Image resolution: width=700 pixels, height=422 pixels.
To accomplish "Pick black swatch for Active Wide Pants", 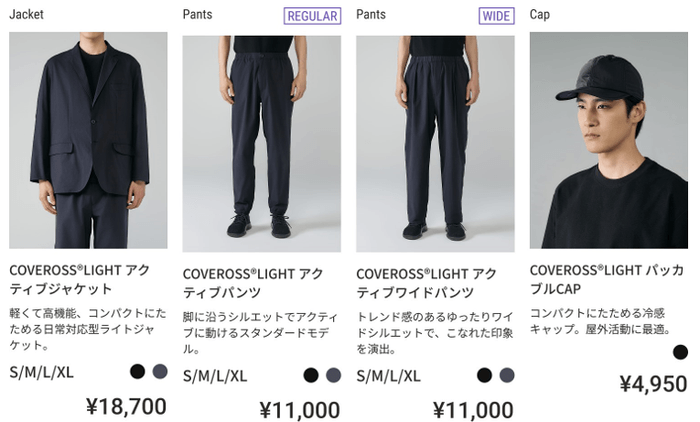I will [485, 375].
